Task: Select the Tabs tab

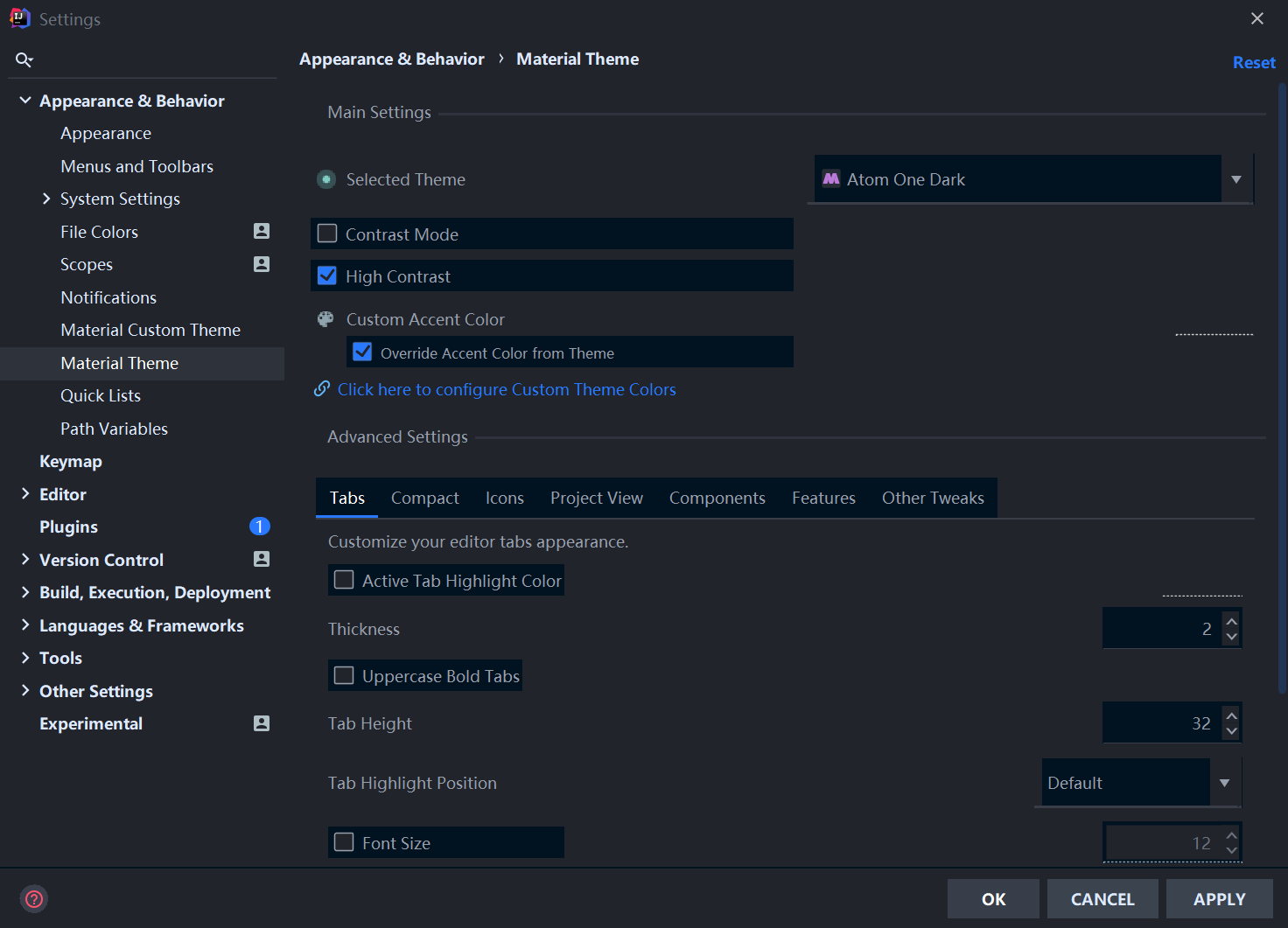Action: (347, 498)
